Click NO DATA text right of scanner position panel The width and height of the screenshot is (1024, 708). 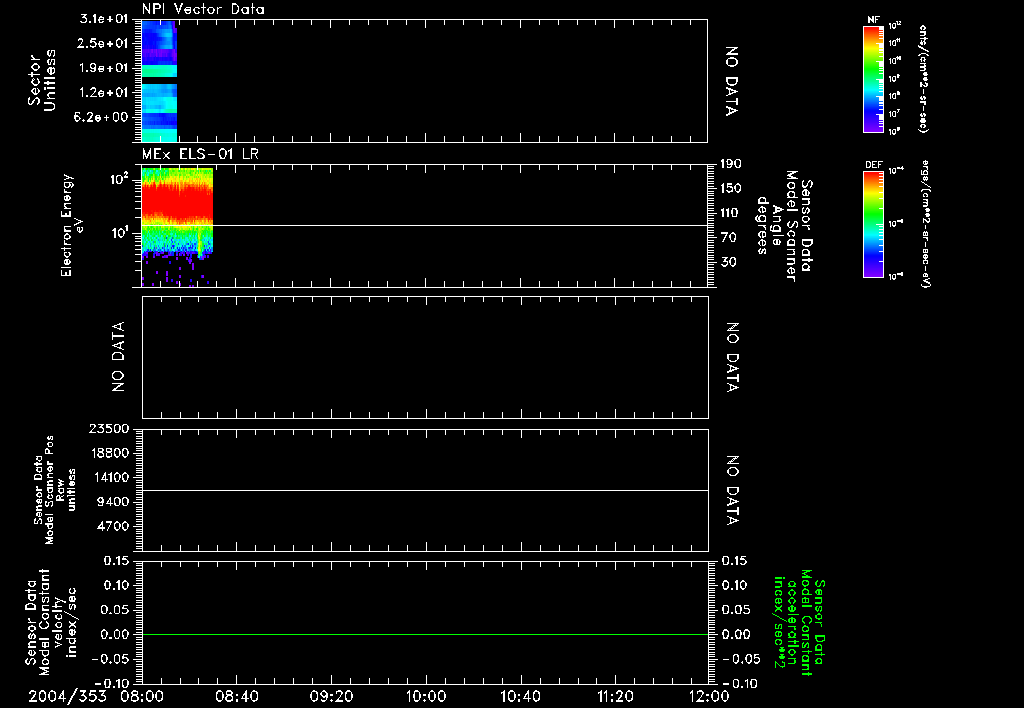(732, 491)
